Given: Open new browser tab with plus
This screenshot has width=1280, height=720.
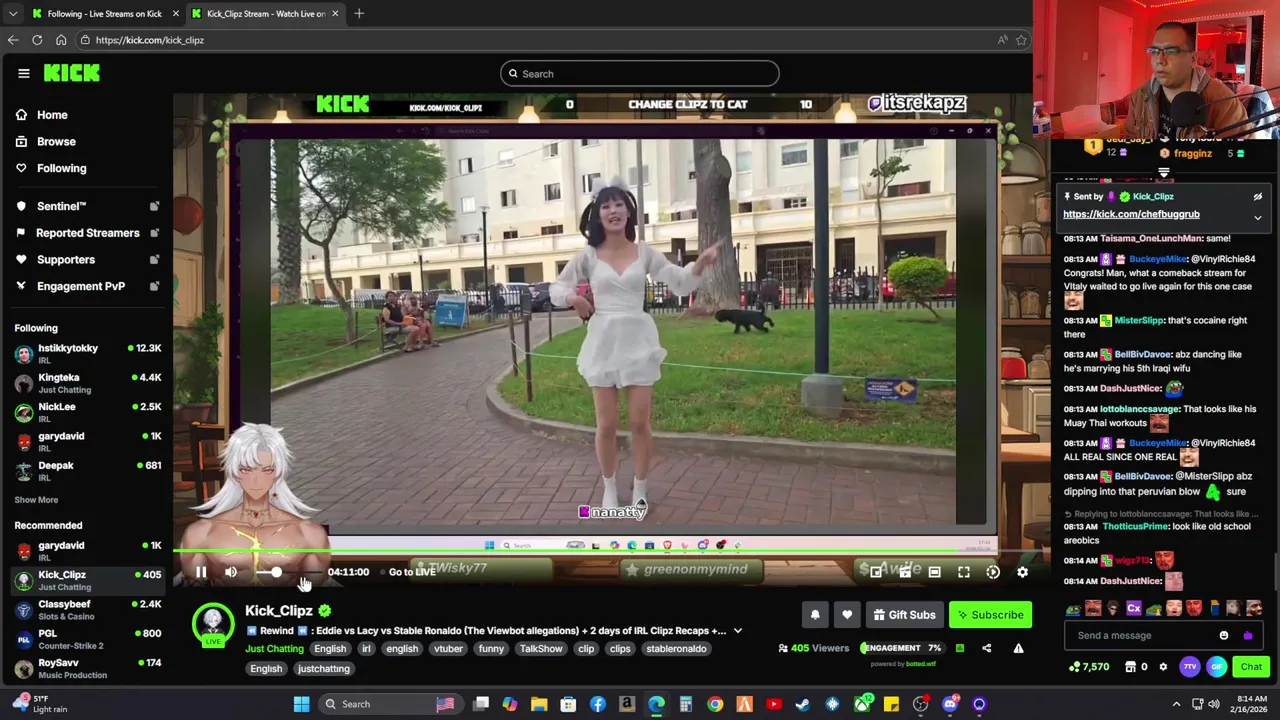Looking at the screenshot, I should (359, 14).
